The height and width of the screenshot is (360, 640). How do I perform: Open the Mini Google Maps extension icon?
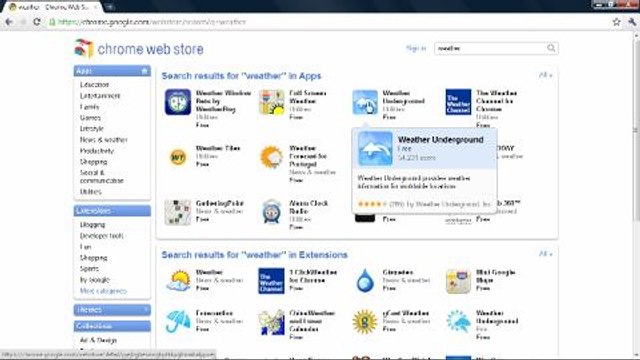[458, 281]
